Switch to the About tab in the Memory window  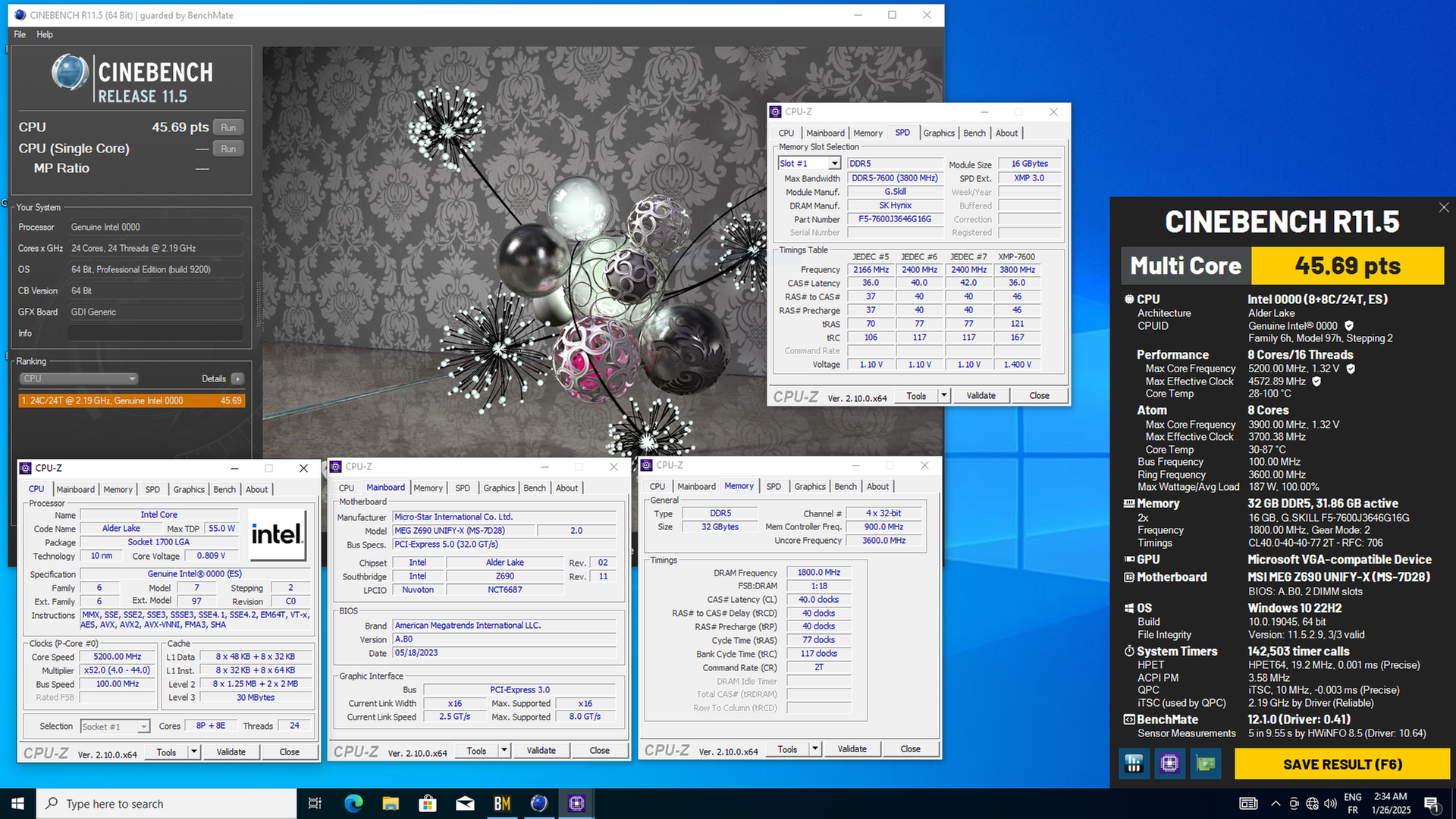(x=877, y=486)
